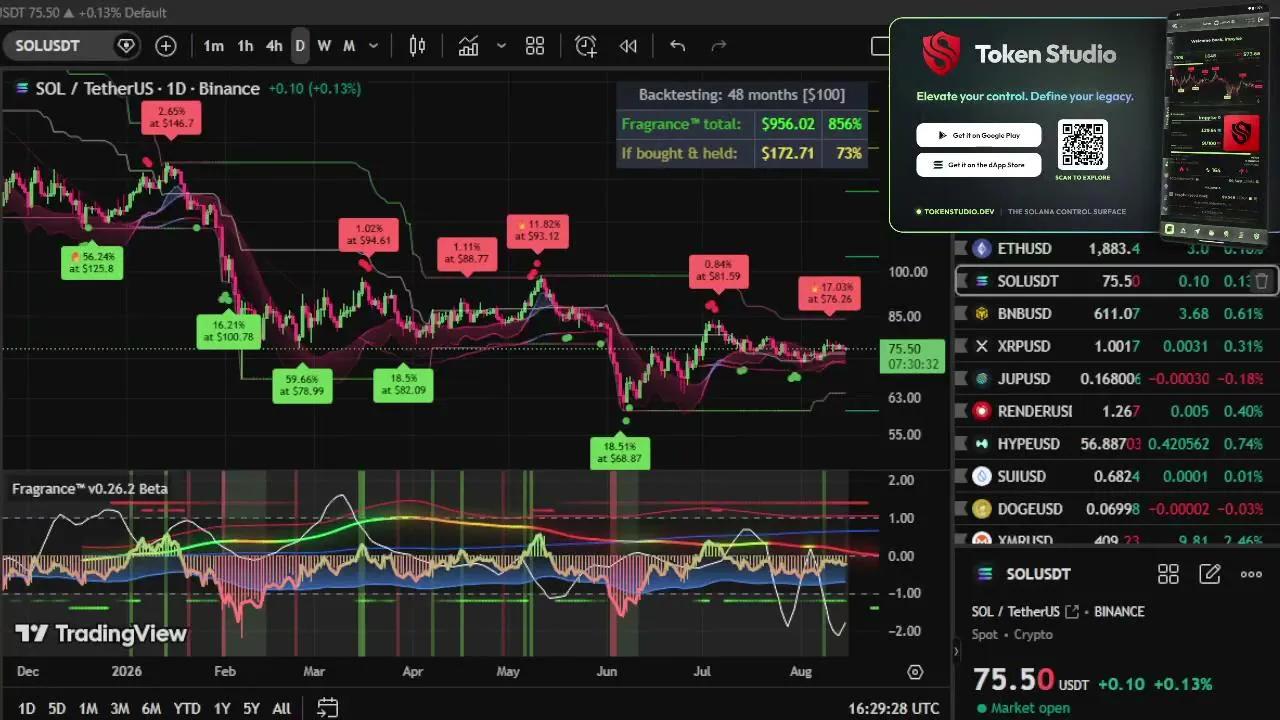Click the Dogecoin logo icon in watchlist
The height and width of the screenshot is (720, 1280).
[x=981, y=509]
